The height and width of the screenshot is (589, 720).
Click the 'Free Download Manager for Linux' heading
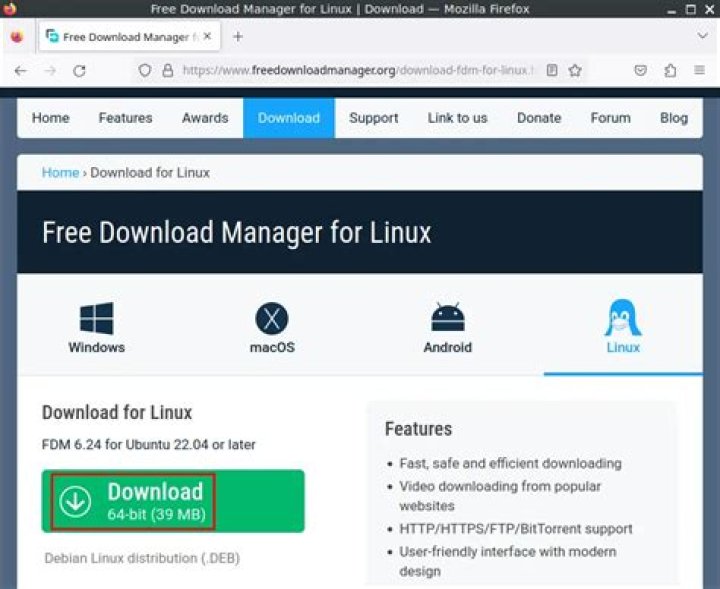pos(236,232)
